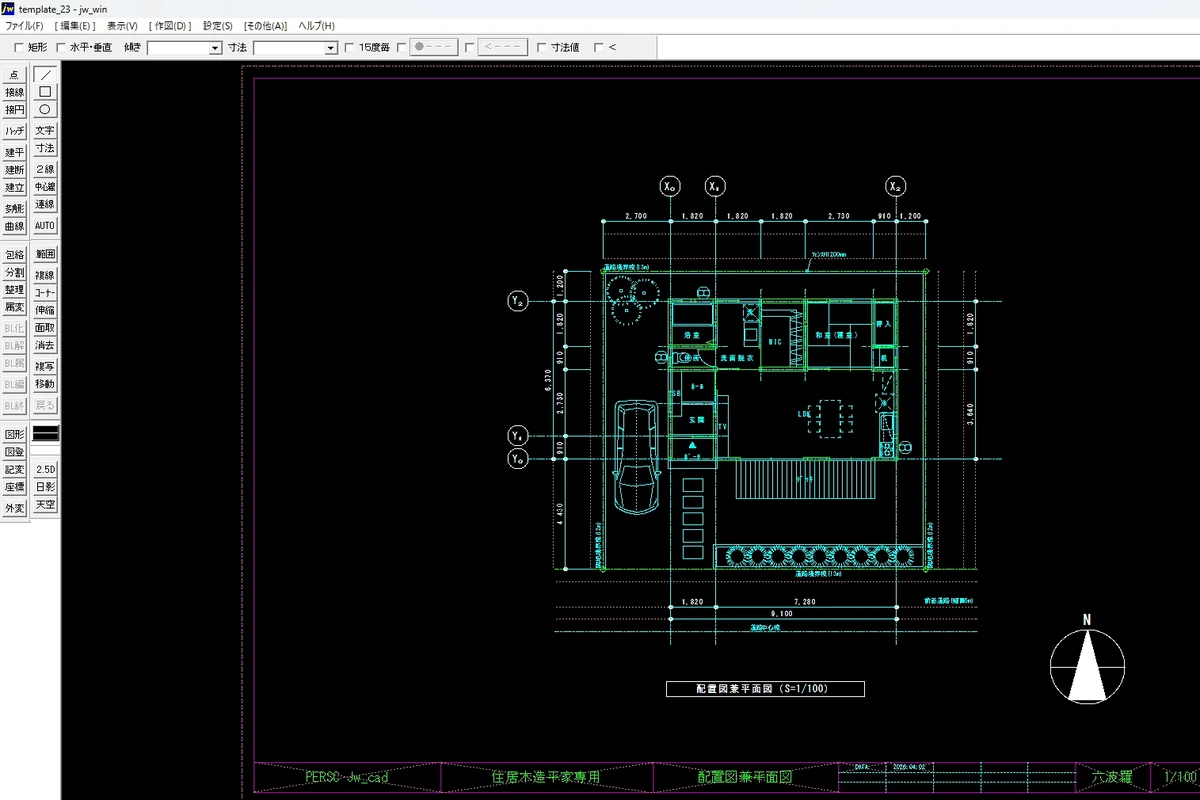Open the [編集(E)] menu

(76, 25)
